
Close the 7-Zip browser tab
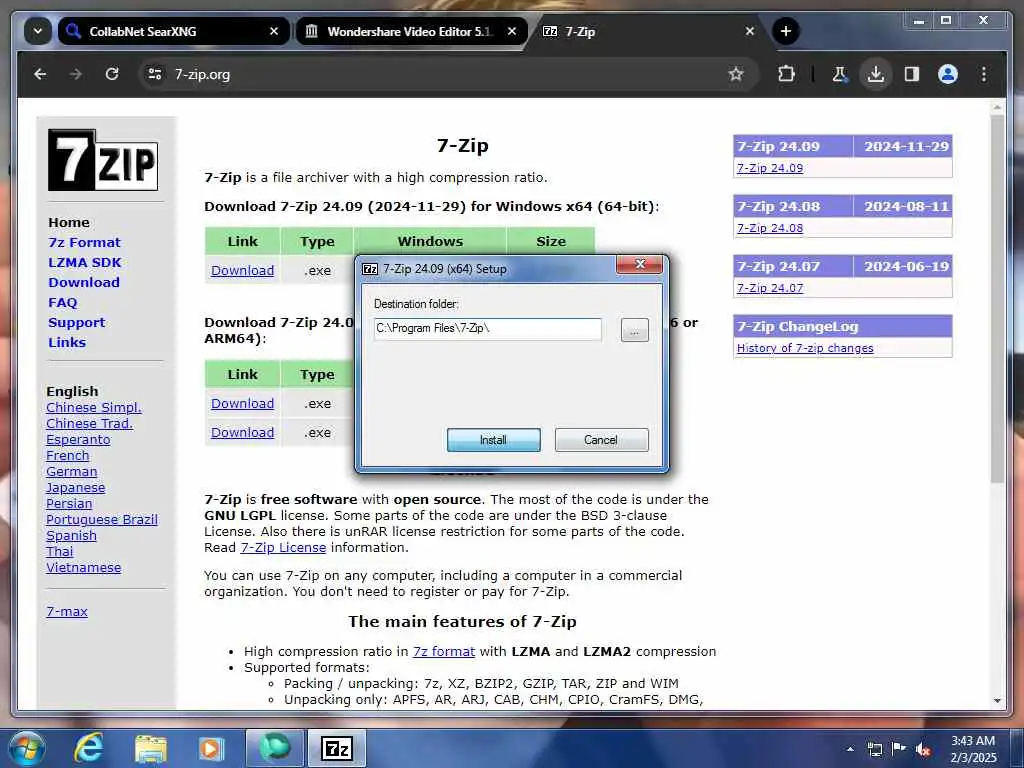click(x=750, y=31)
